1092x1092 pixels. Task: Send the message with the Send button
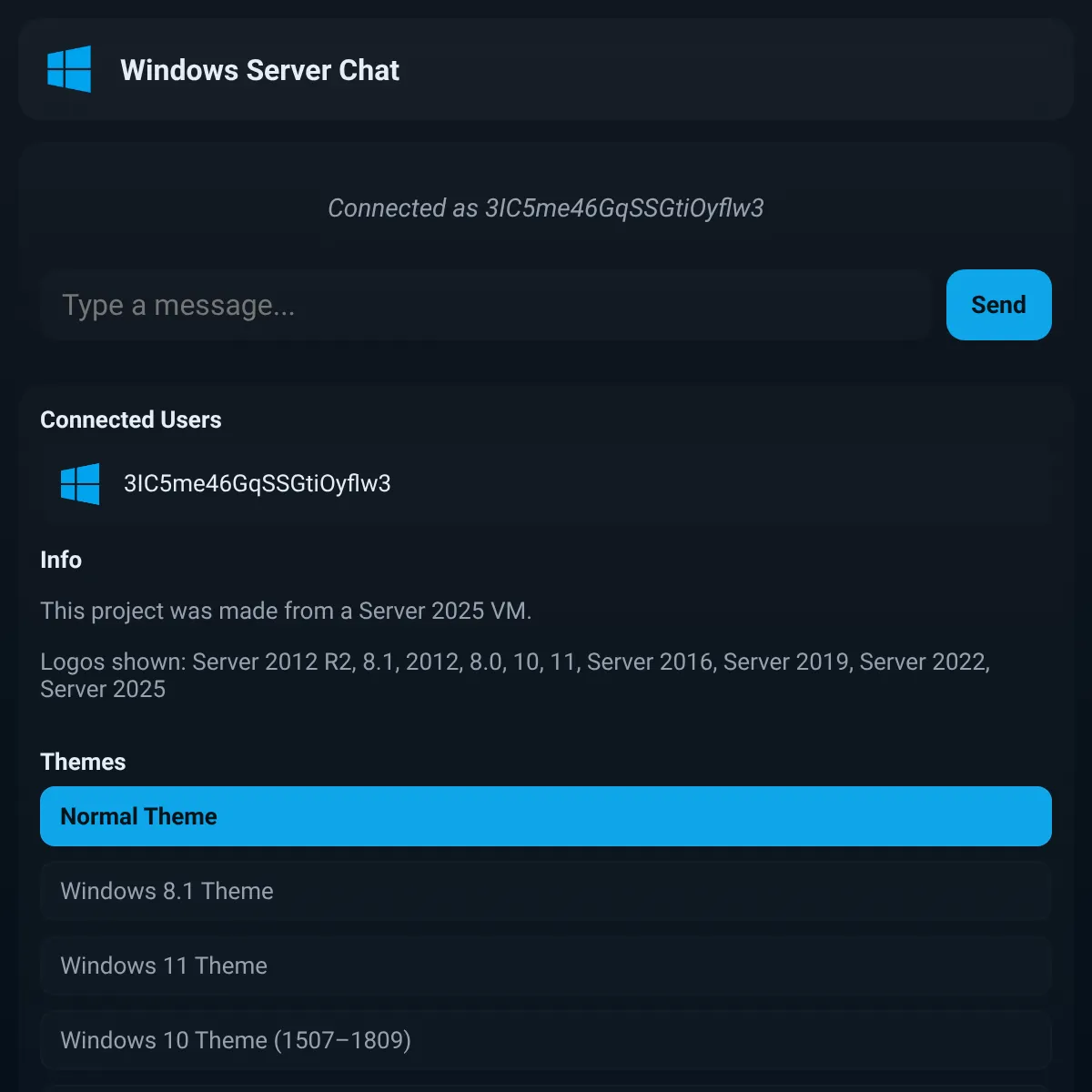pyautogui.click(x=998, y=305)
